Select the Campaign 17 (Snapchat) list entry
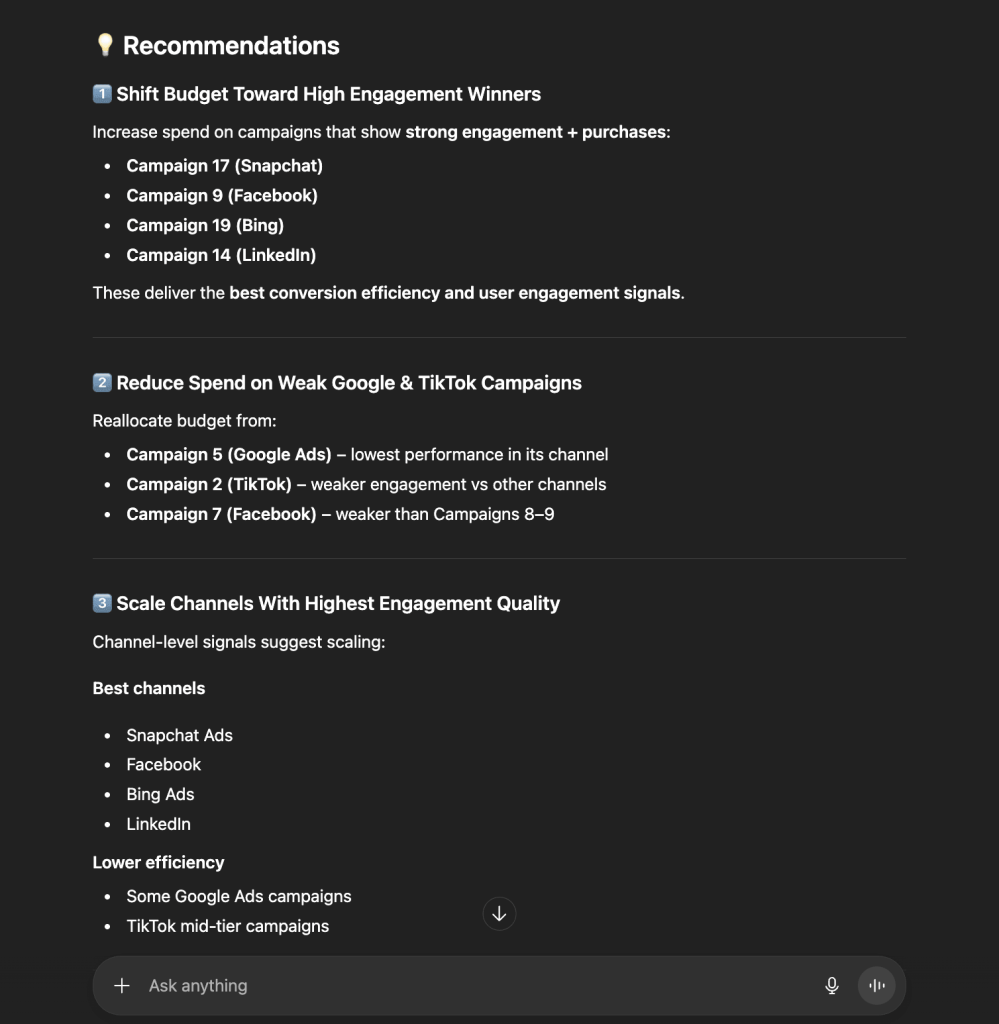Viewport: 999px width, 1024px height. [x=224, y=166]
